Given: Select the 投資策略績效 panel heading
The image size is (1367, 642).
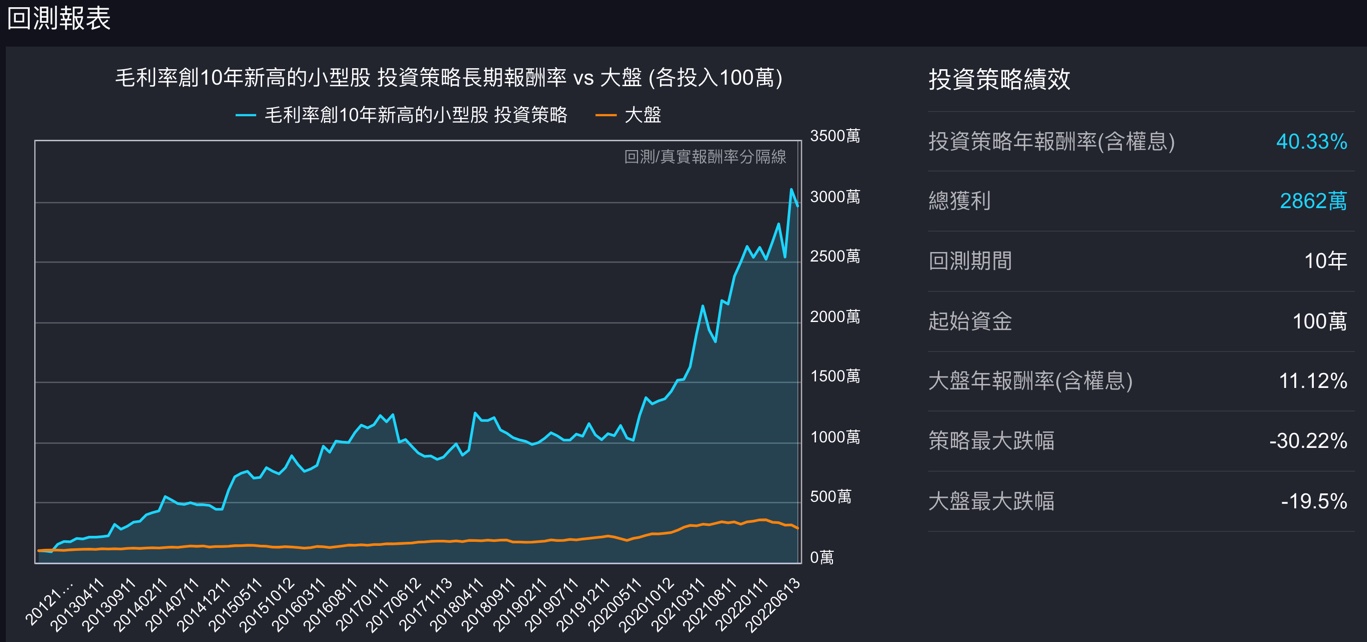Looking at the screenshot, I should 999,79.
